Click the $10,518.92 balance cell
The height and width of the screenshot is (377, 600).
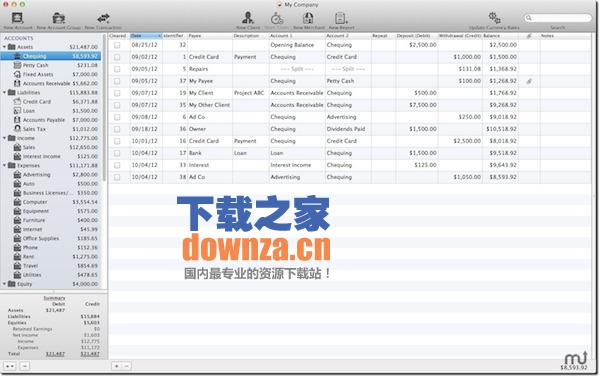[500, 129]
